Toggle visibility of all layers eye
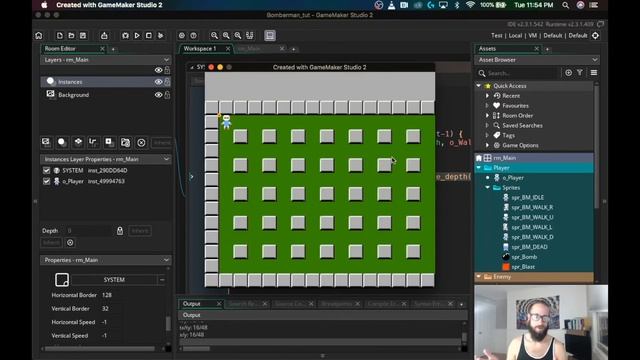The image size is (640, 360). pos(158,70)
